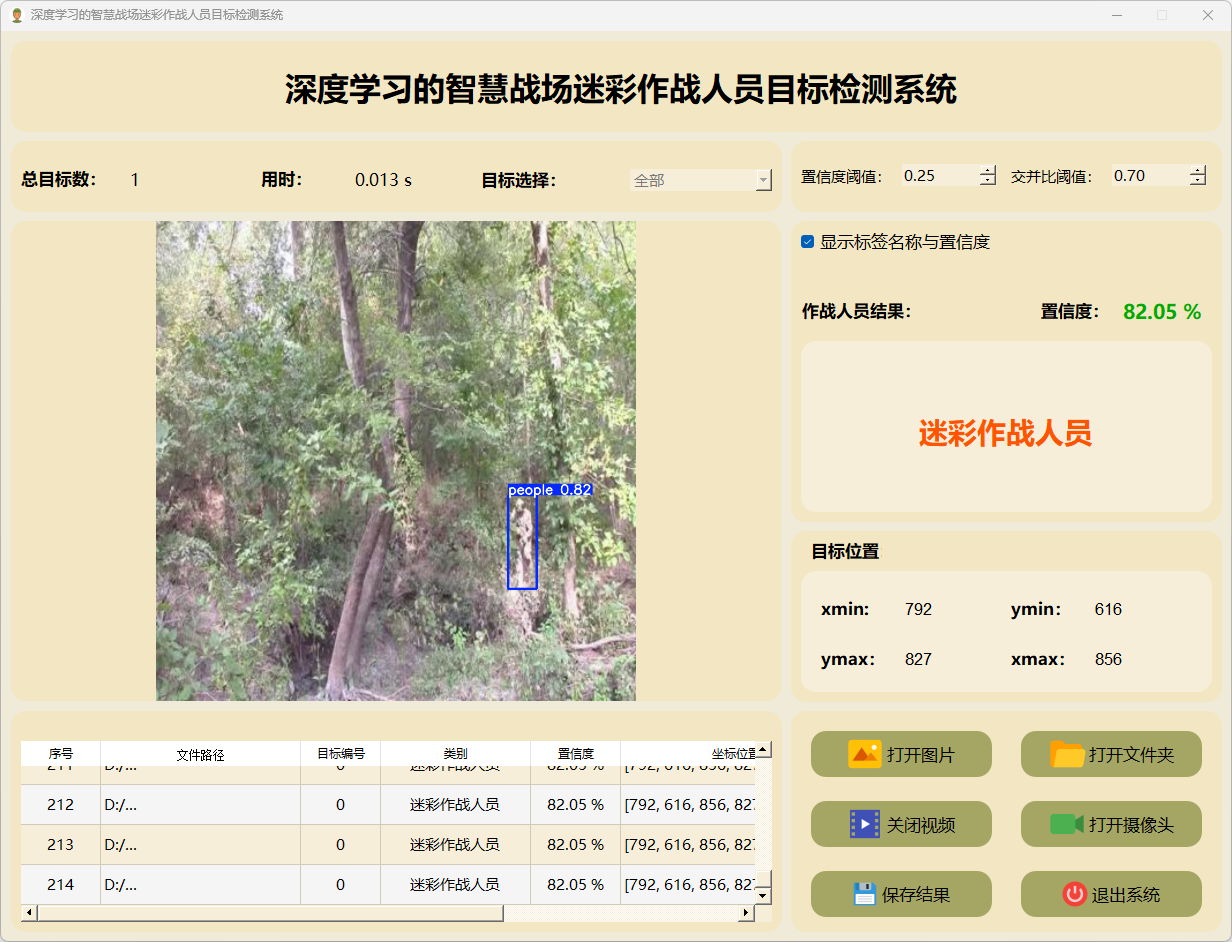Click the table's vertical scrollbar up arrow
This screenshot has width=1232, height=942.
(x=763, y=749)
